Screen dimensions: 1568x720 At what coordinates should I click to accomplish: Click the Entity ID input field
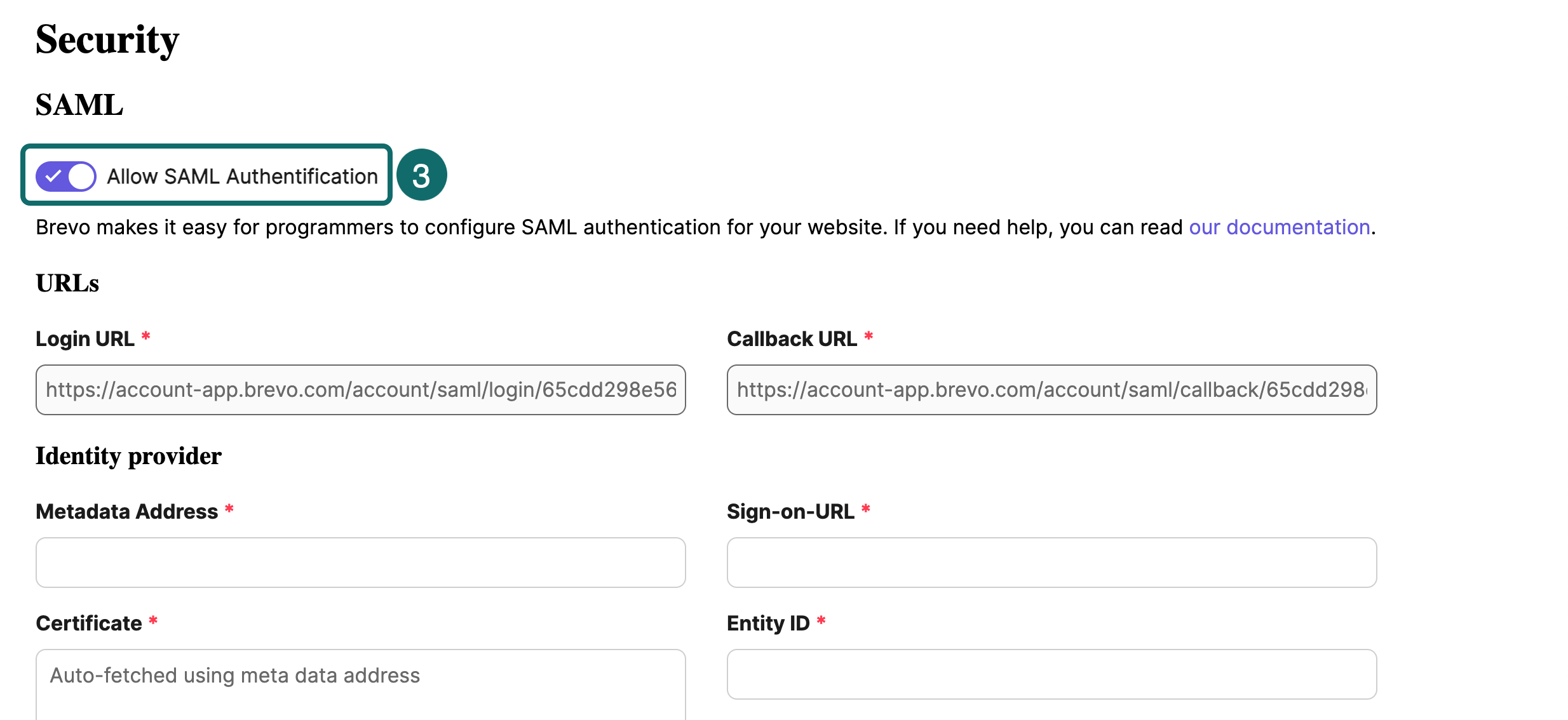tap(1051, 674)
